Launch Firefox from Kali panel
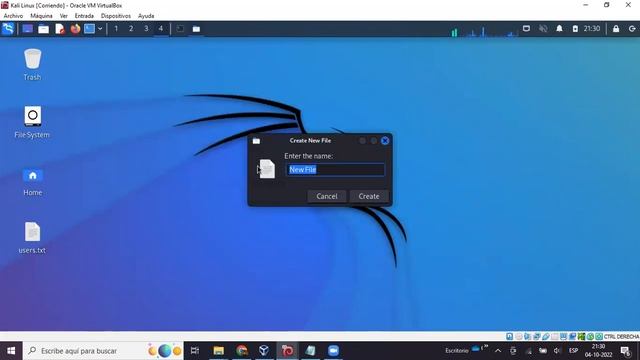The height and width of the screenshot is (360, 640). point(75,29)
